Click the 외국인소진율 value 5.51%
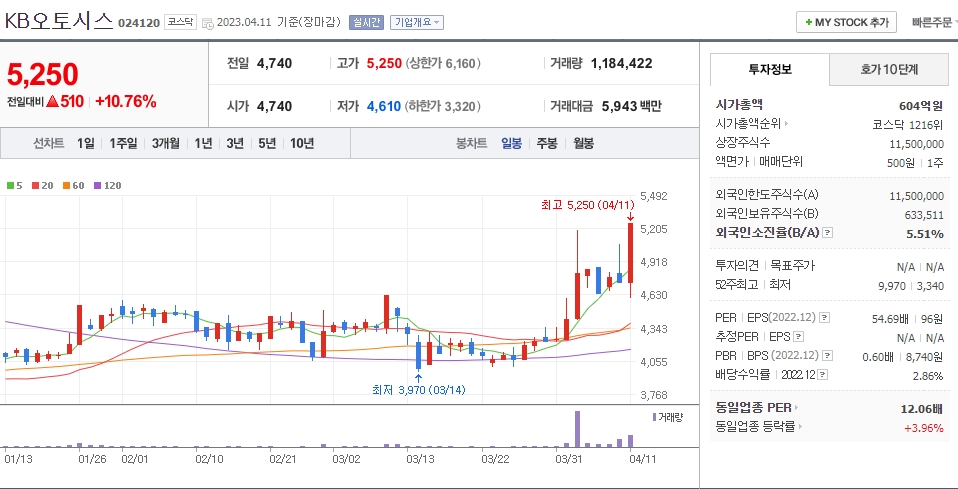The height and width of the screenshot is (489, 958). click(x=925, y=233)
